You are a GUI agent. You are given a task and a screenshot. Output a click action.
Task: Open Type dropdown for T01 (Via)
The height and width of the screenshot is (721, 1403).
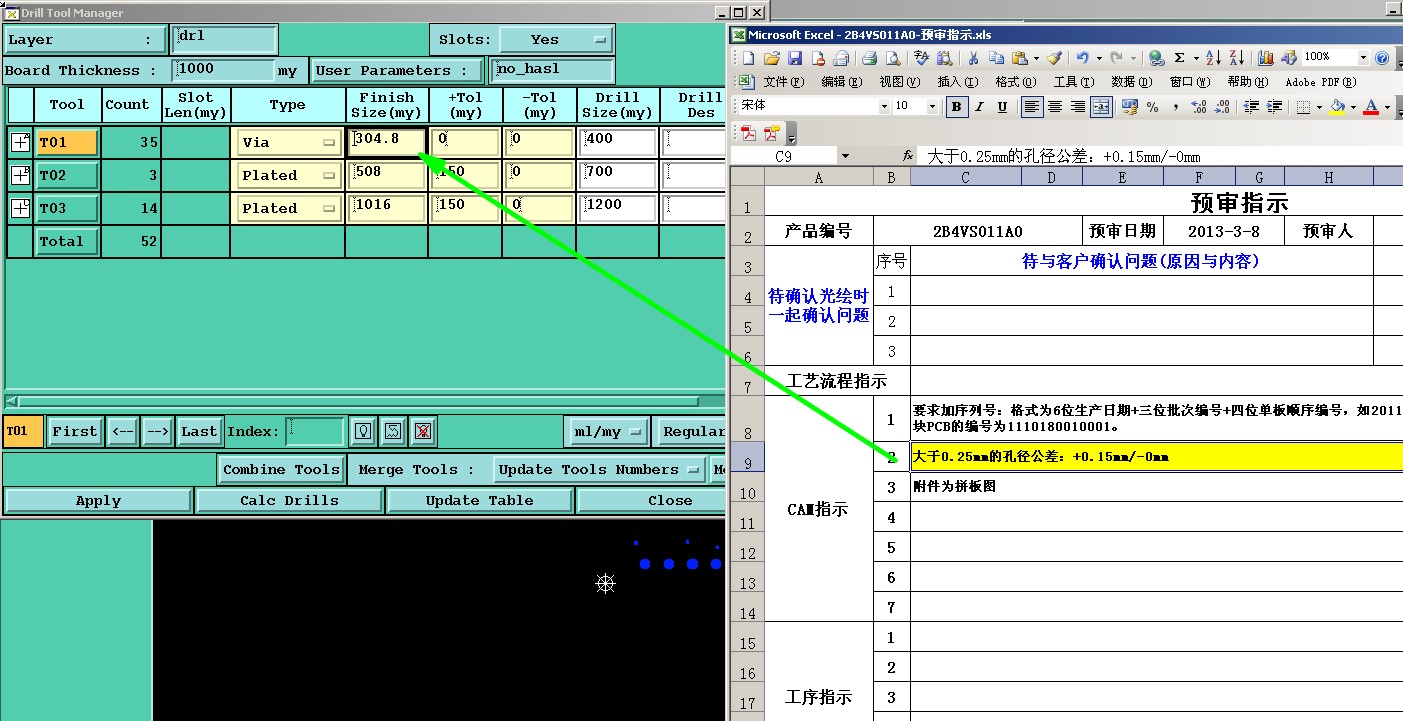tap(289, 142)
